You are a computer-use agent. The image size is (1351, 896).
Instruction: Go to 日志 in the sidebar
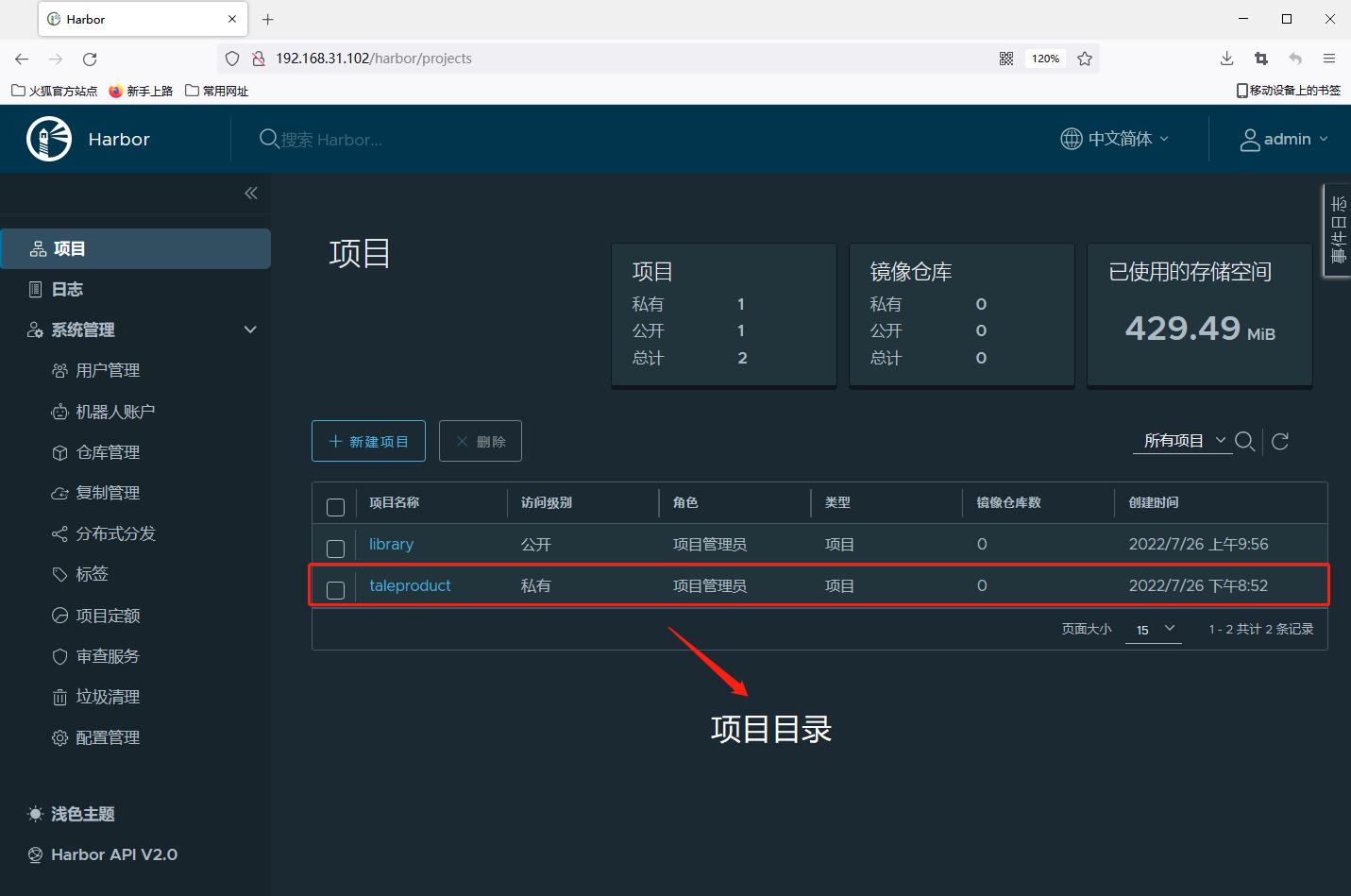[x=67, y=289]
